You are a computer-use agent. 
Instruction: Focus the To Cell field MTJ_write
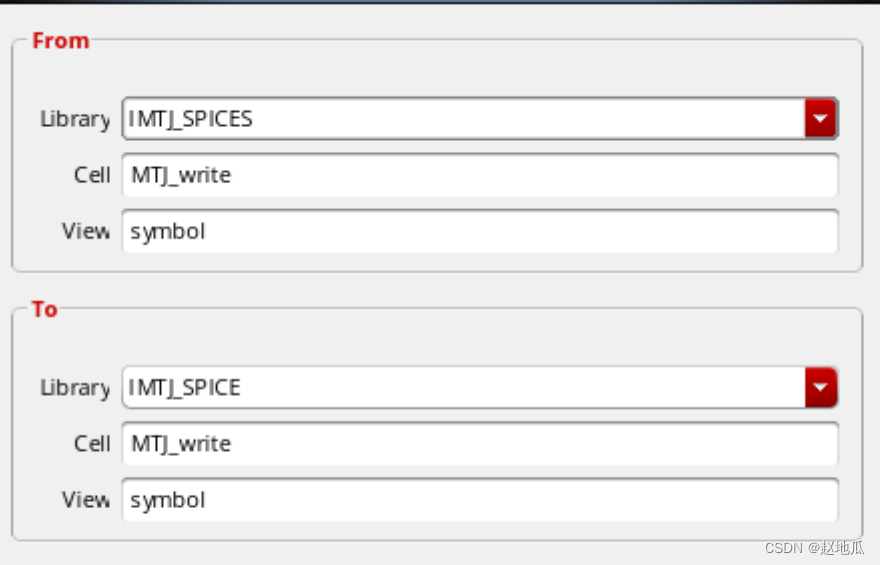[x=480, y=443]
